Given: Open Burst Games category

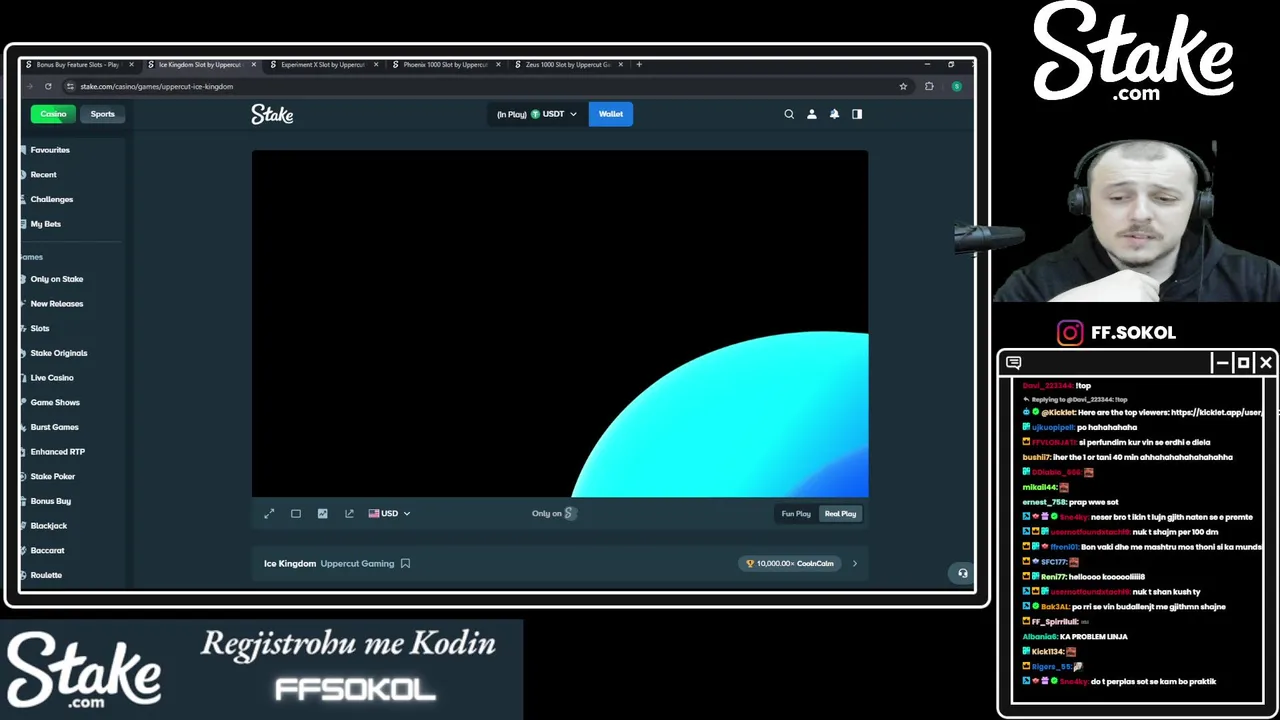Looking at the screenshot, I should (54, 427).
